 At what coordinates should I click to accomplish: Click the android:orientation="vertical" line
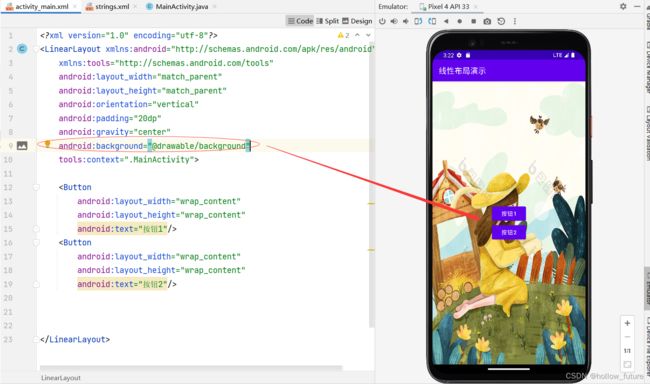click(129, 105)
